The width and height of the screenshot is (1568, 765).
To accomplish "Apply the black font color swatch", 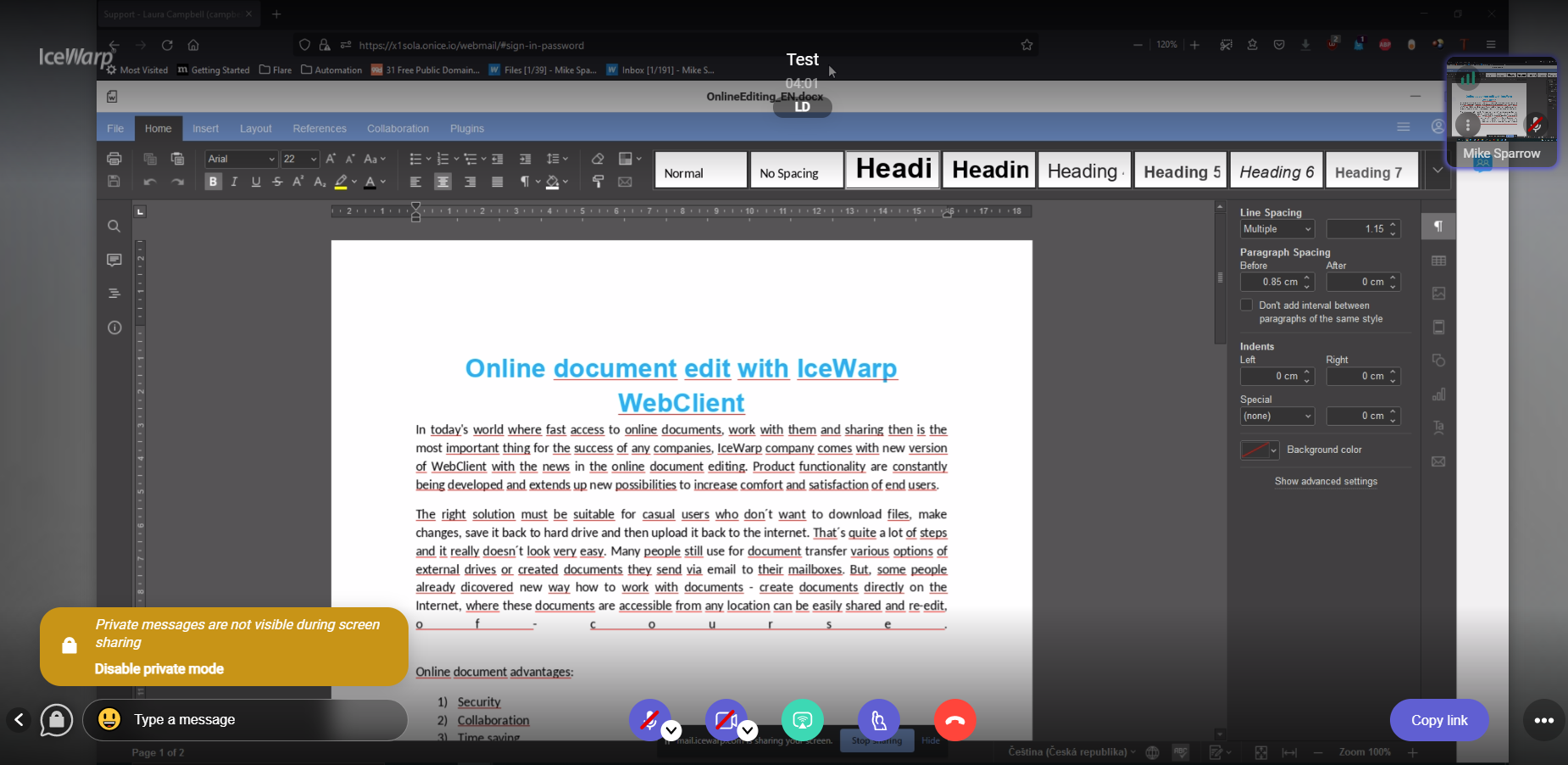I will tap(370, 181).
